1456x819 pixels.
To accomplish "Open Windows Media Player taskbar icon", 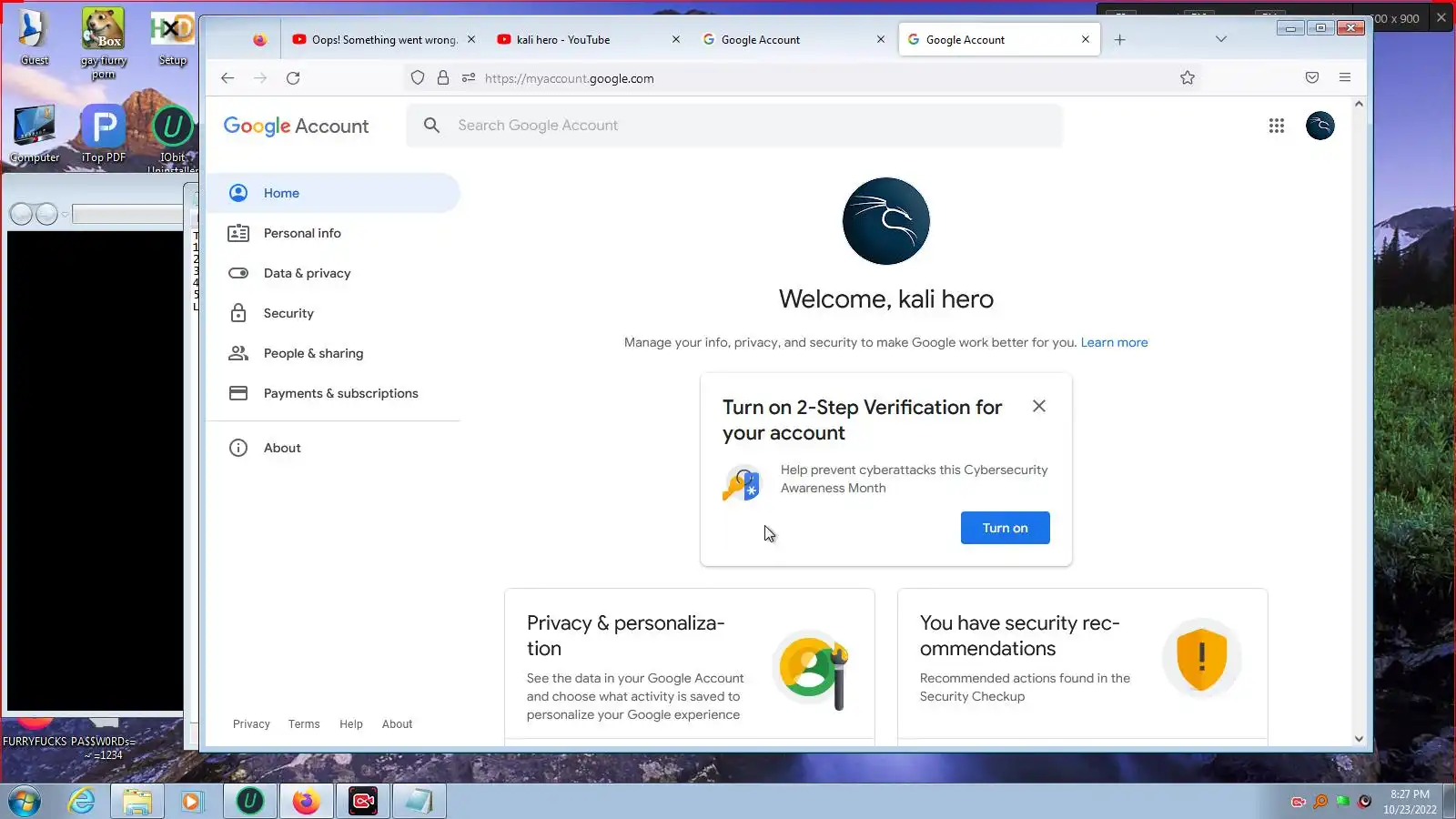I will [x=191, y=801].
